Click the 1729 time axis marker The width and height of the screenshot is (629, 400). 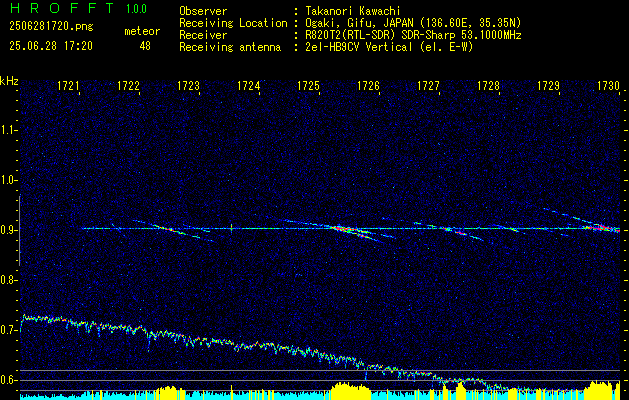pyautogui.click(x=548, y=85)
